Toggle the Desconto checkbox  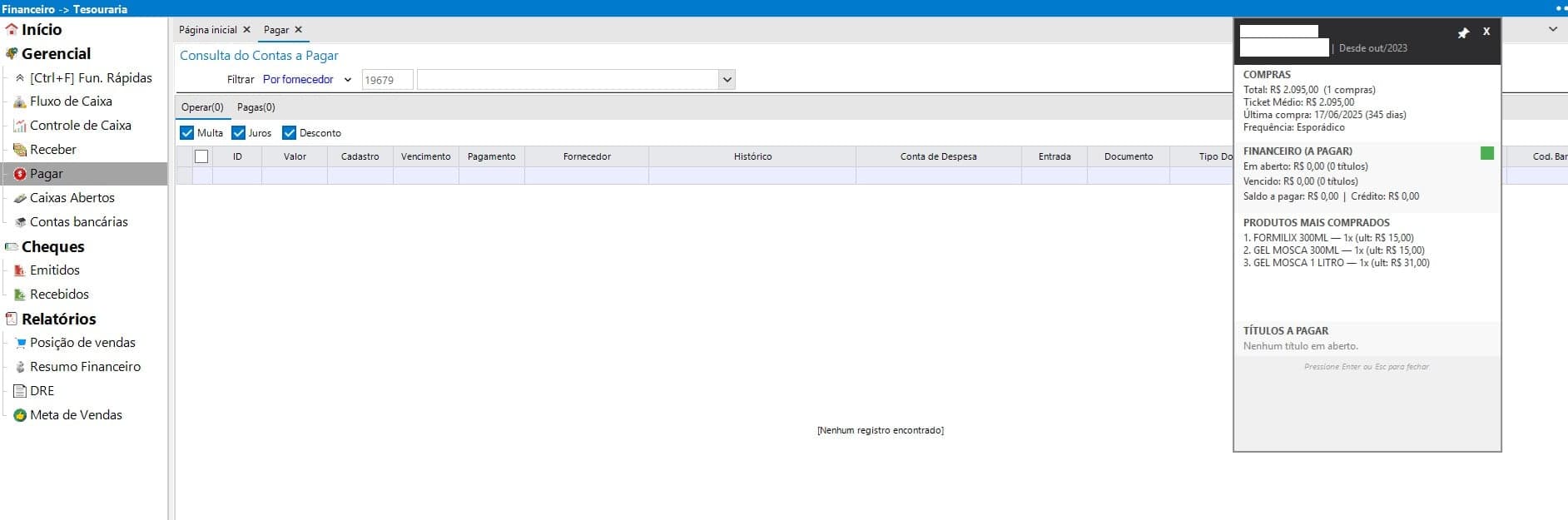point(290,133)
